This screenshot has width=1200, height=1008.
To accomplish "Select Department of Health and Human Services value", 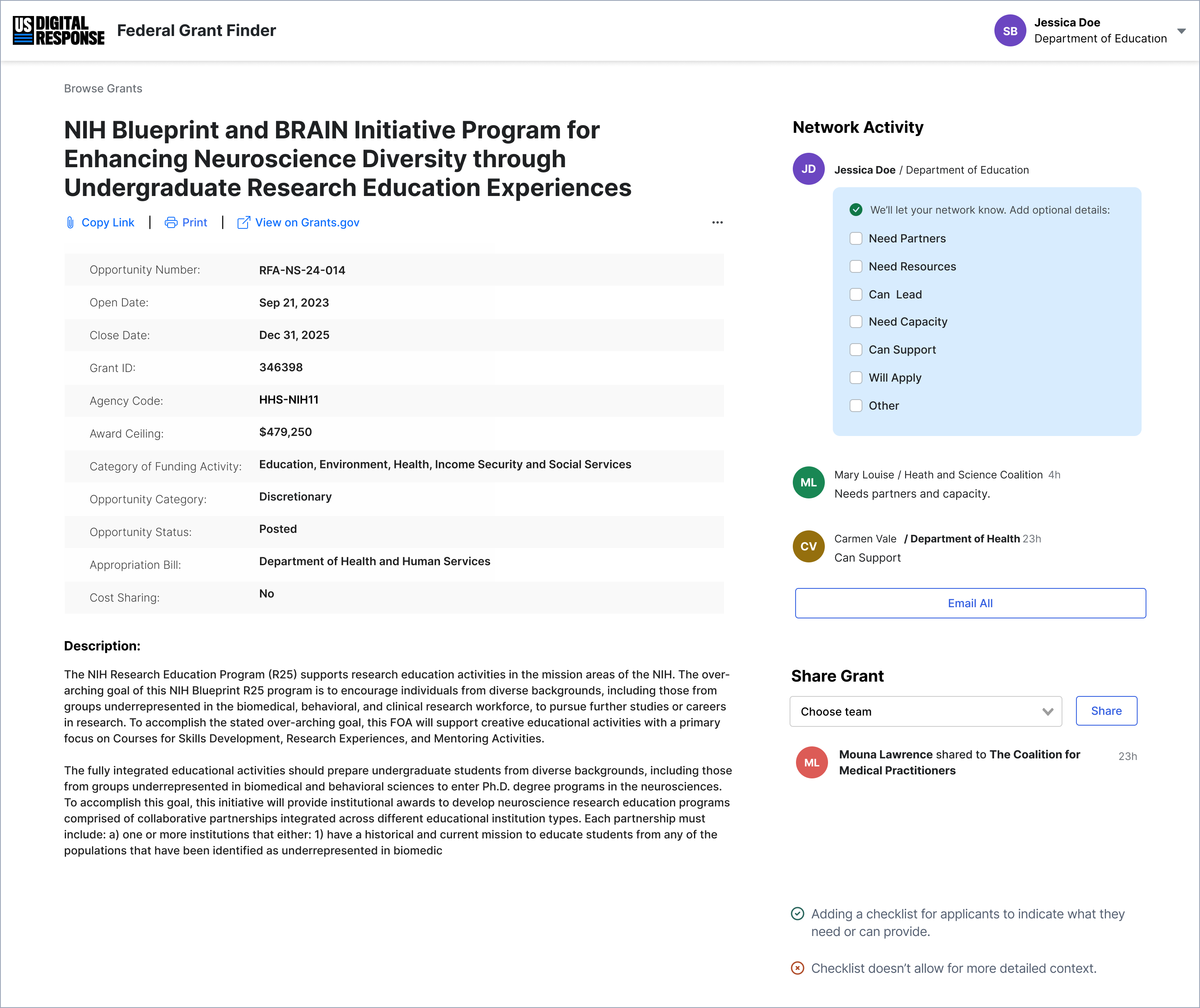I will [375, 561].
